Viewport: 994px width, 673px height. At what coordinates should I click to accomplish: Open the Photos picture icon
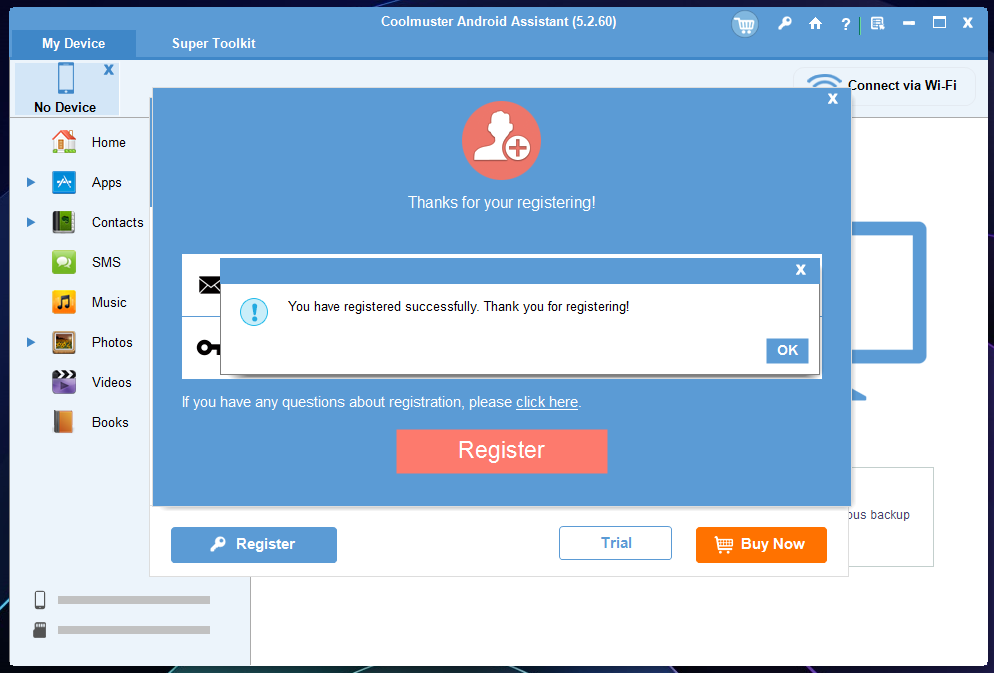pyautogui.click(x=64, y=342)
